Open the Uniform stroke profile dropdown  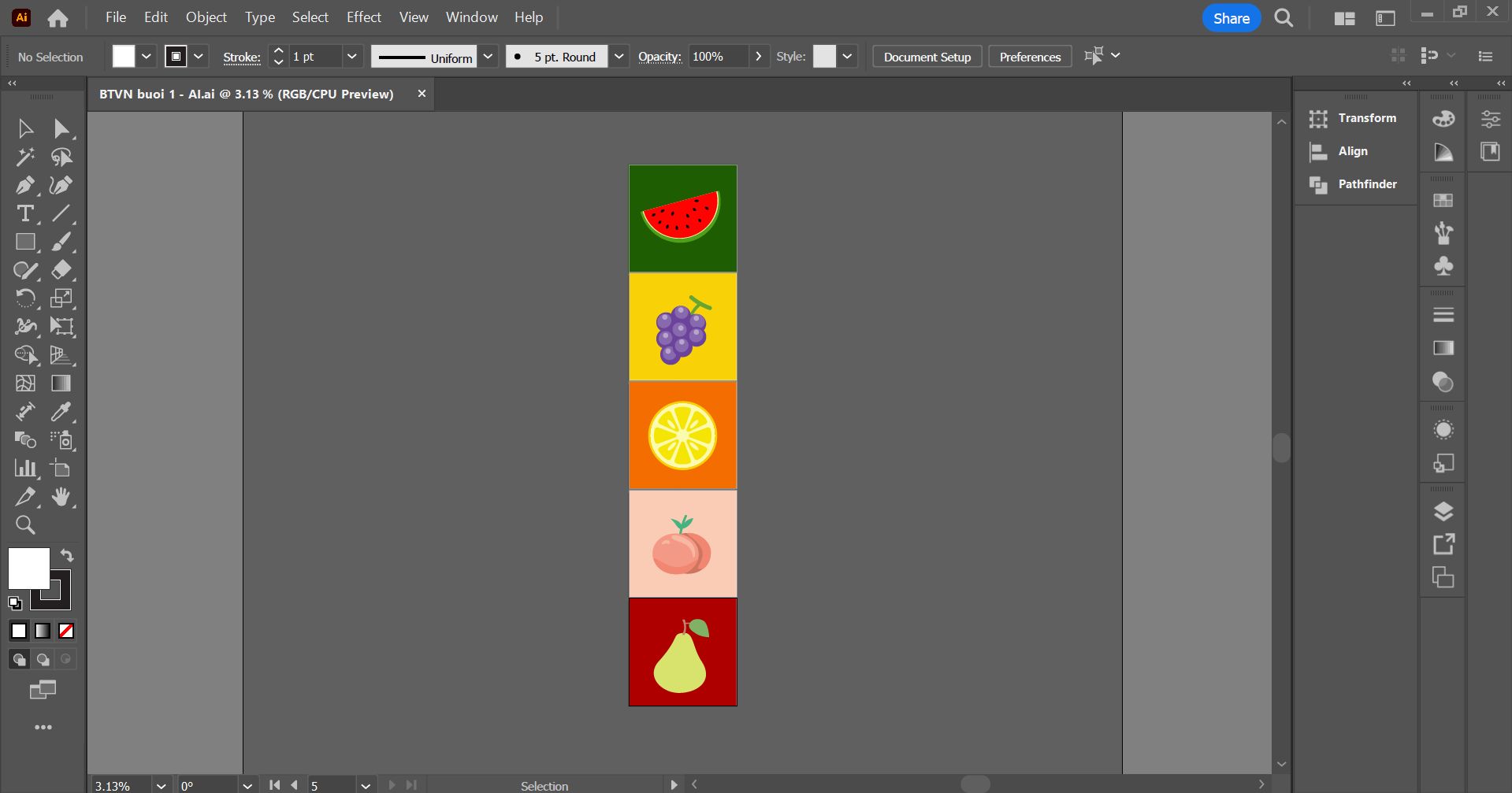[x=488, y=57]
